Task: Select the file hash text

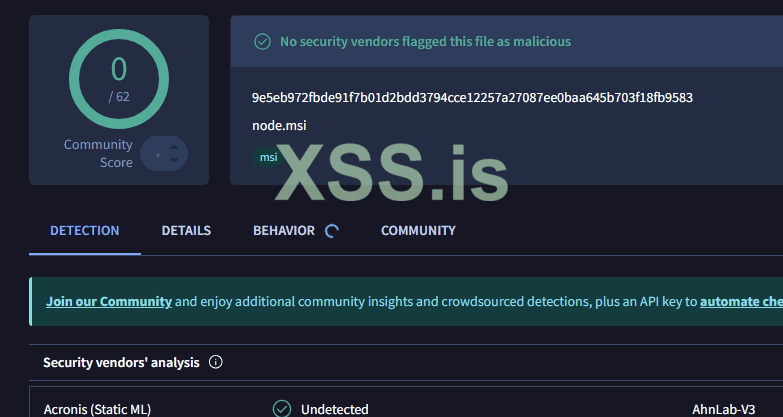Action: coord(472,98)
